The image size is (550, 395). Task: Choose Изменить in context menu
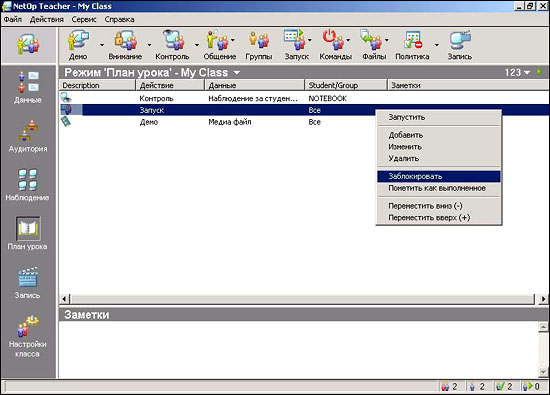pos(438,147)
